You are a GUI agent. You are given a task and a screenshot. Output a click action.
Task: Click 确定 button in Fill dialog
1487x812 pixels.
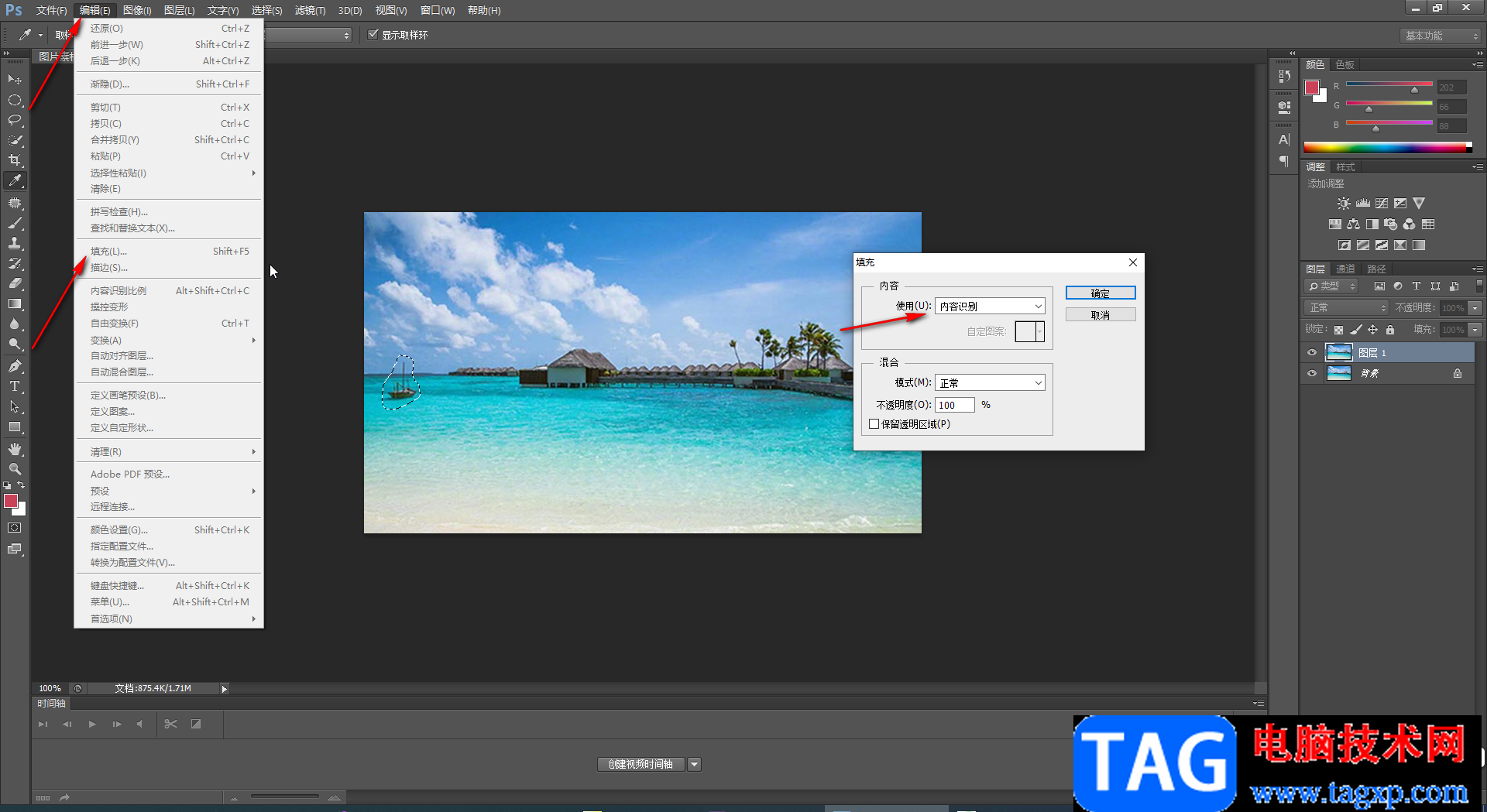pos(1101,293)
